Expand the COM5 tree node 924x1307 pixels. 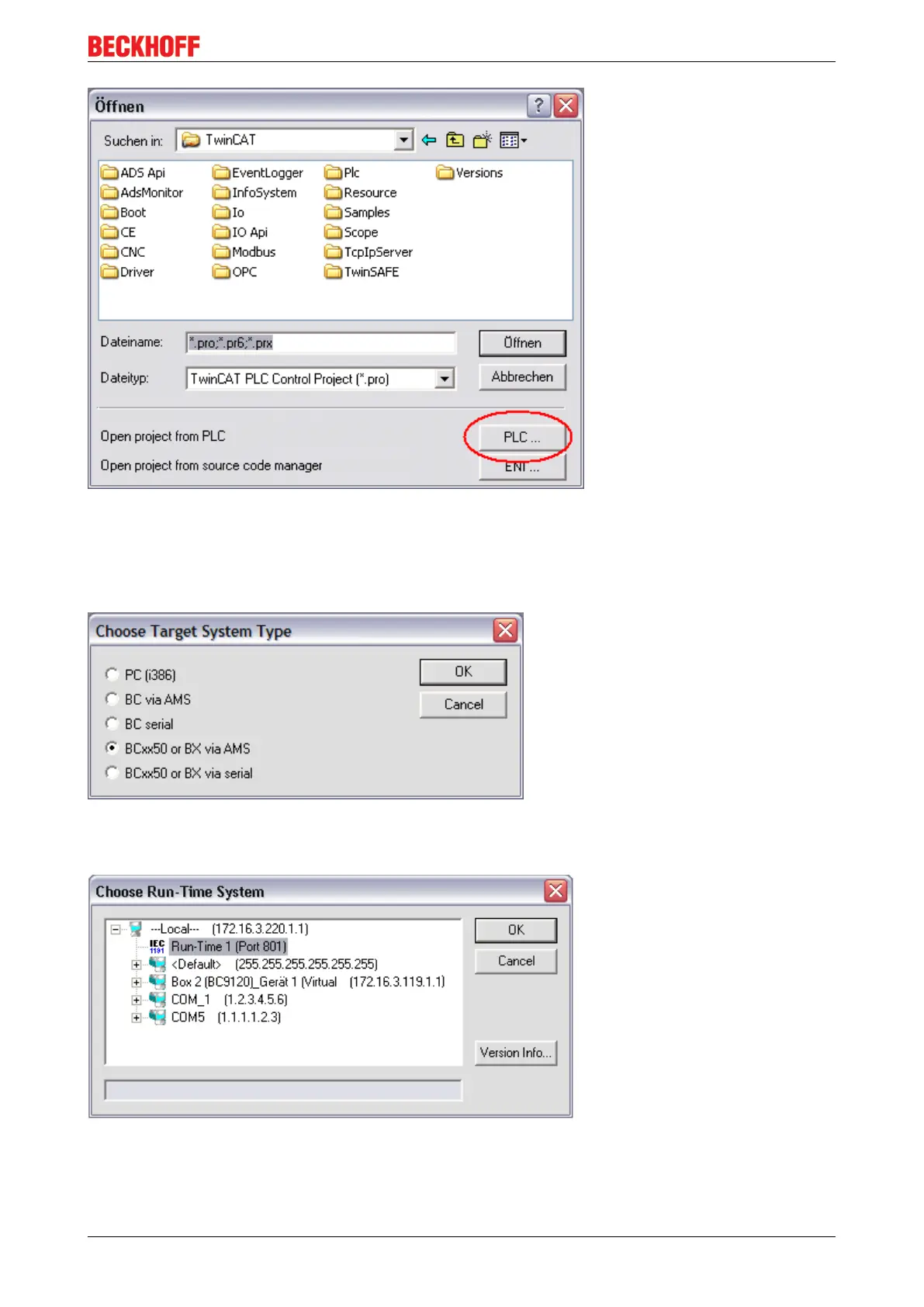click(x=137, y=1018)
